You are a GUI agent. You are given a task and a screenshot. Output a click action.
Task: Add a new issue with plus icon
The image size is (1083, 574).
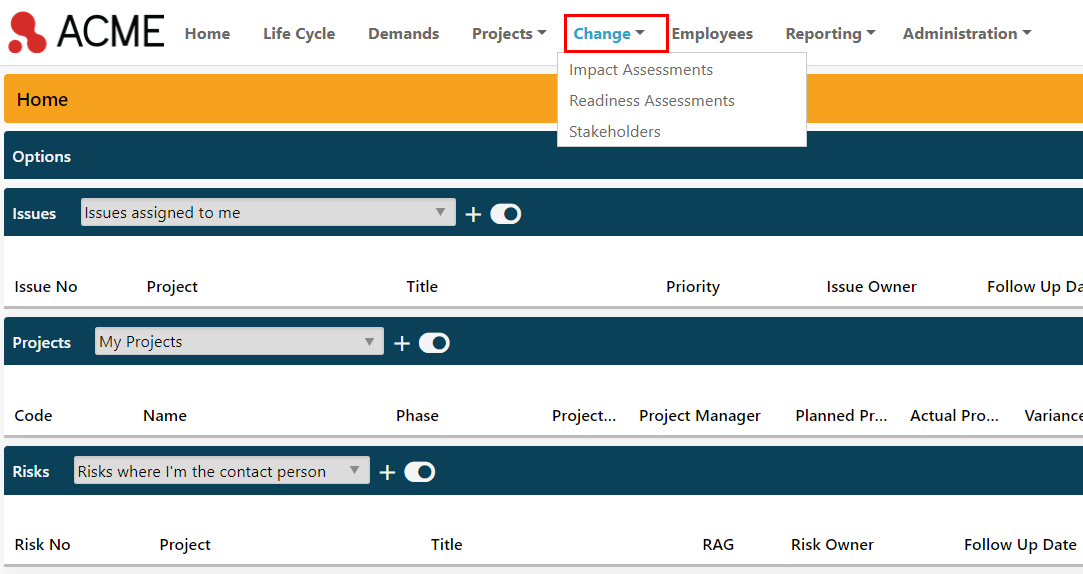473,214
